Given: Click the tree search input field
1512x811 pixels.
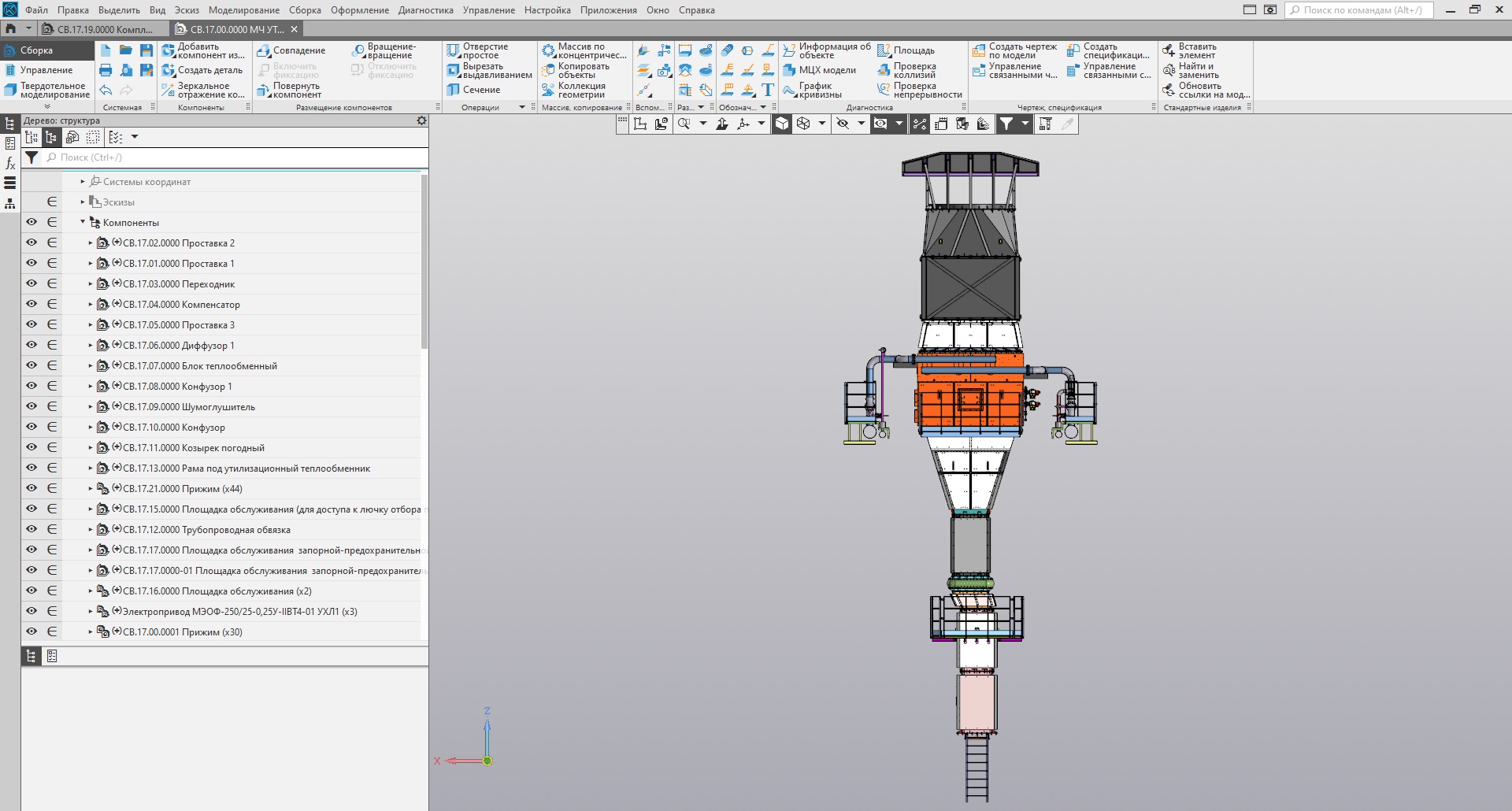Looking at the screenshot, I should click(x=236, y=157).
